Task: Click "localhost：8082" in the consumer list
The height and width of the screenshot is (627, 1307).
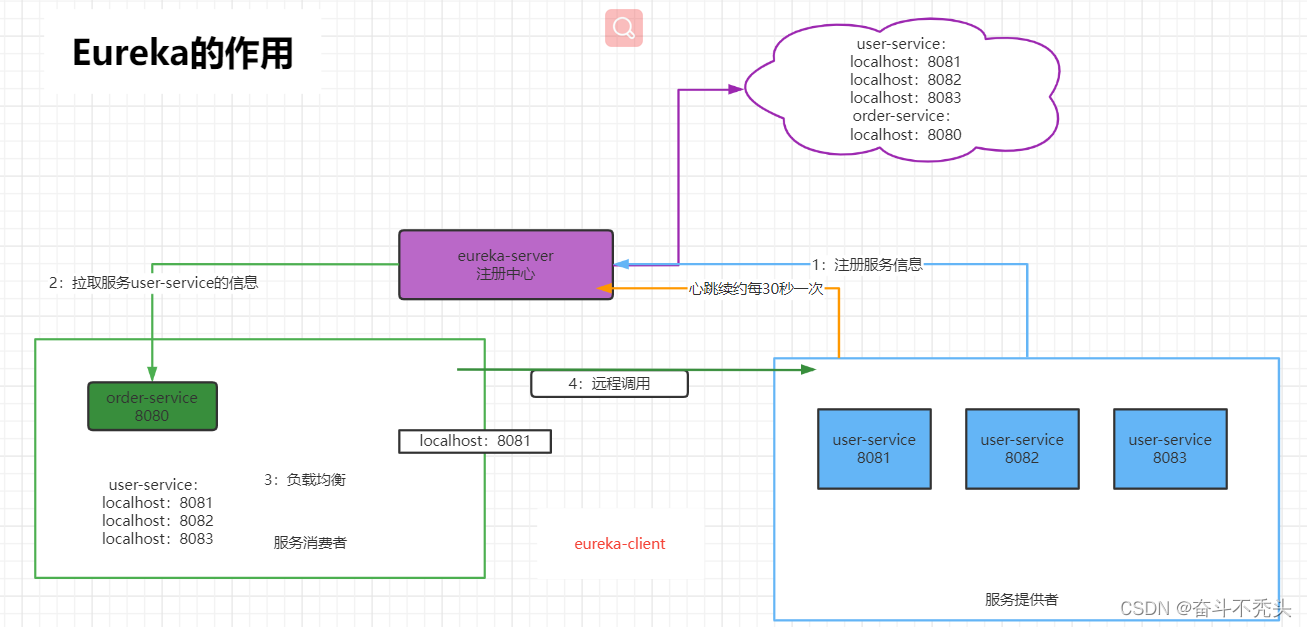Action: [x=158, y=521]
